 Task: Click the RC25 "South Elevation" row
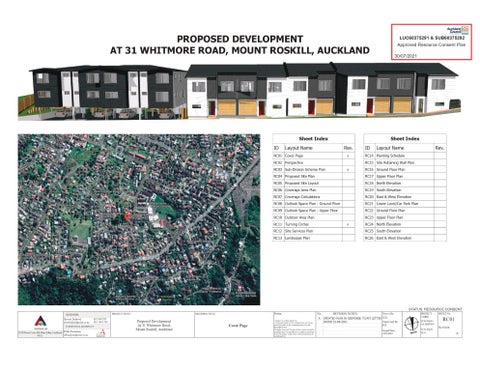click(405, 231)
